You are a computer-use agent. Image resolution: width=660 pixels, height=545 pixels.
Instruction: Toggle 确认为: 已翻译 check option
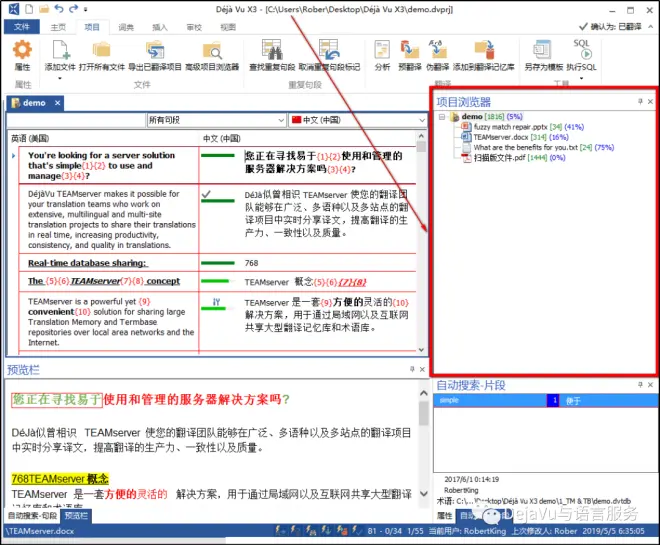coord(610,27)
